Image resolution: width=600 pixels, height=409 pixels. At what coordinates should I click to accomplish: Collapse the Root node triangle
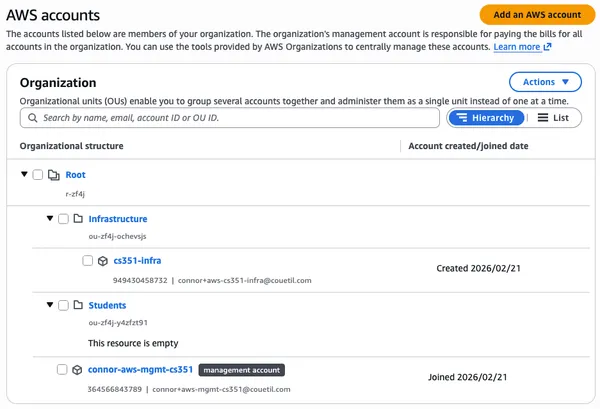tap(24, 174)
